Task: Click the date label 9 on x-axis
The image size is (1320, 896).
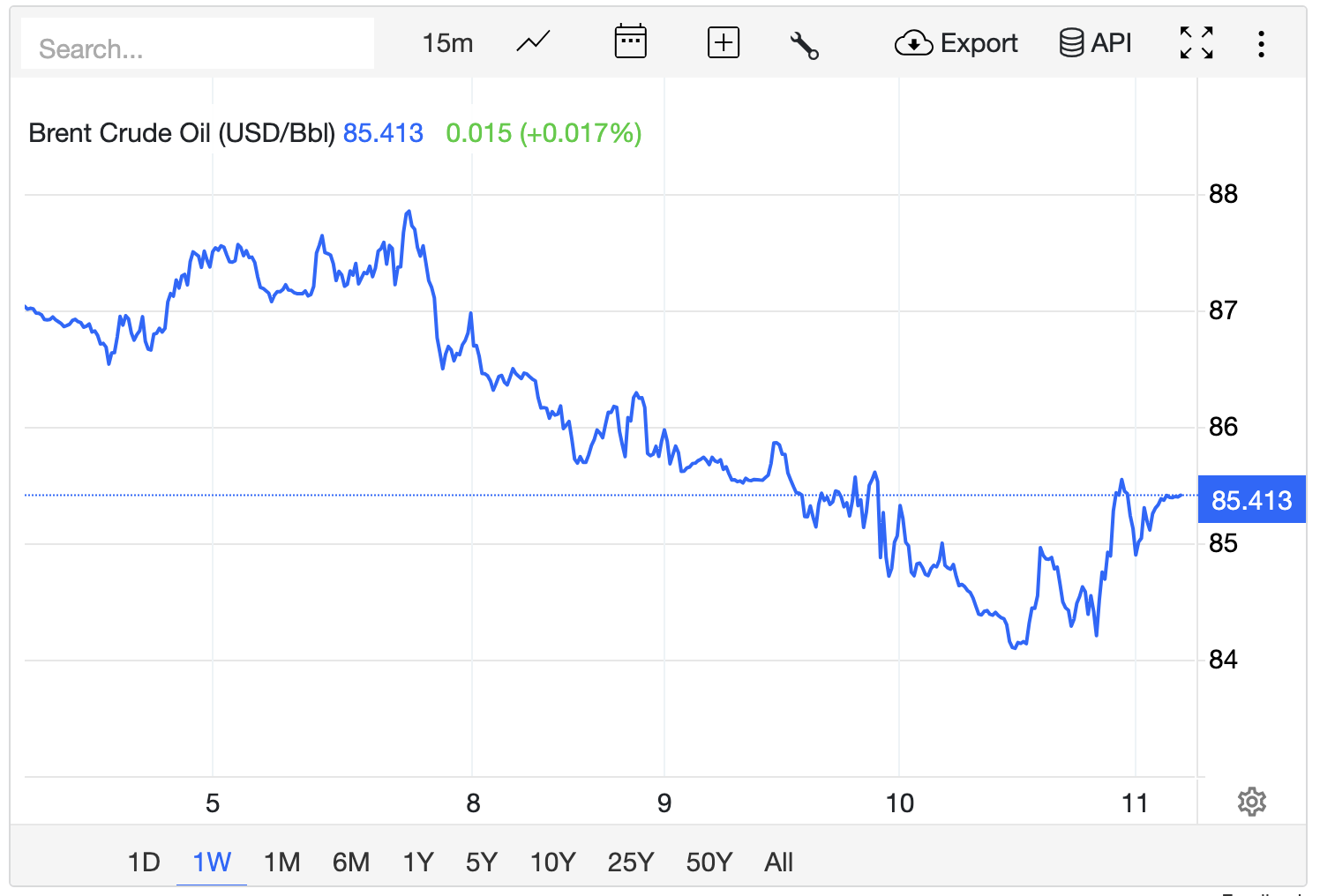Action: (x=664, y=803)
